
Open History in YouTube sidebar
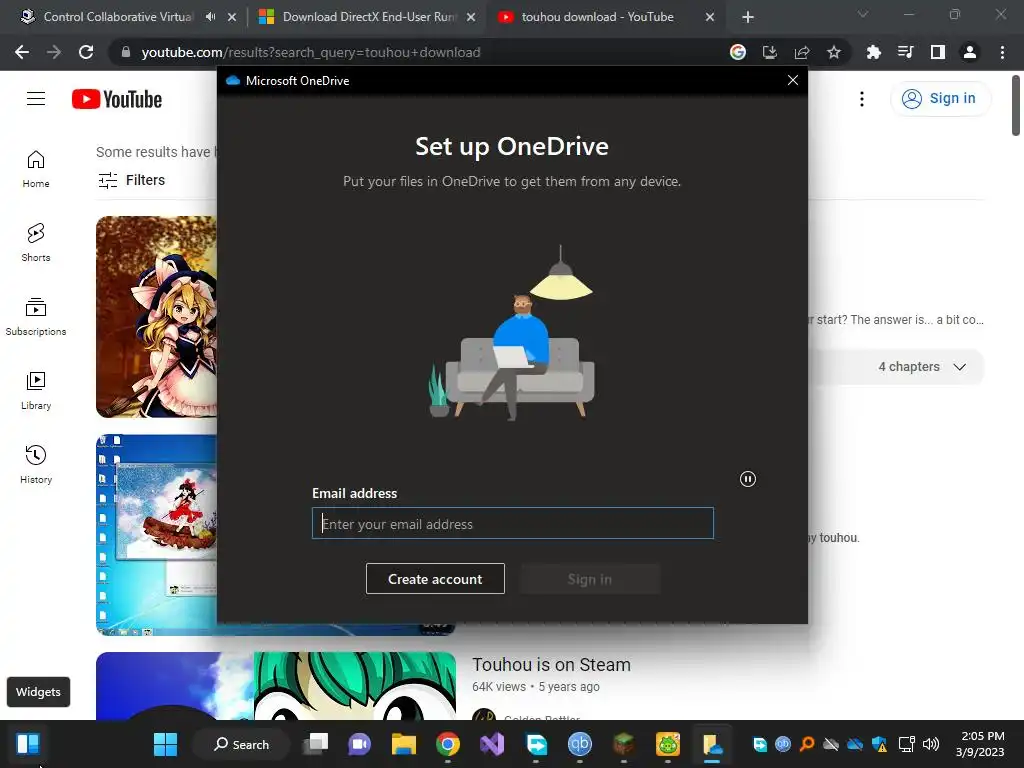[x=36, y=464]
